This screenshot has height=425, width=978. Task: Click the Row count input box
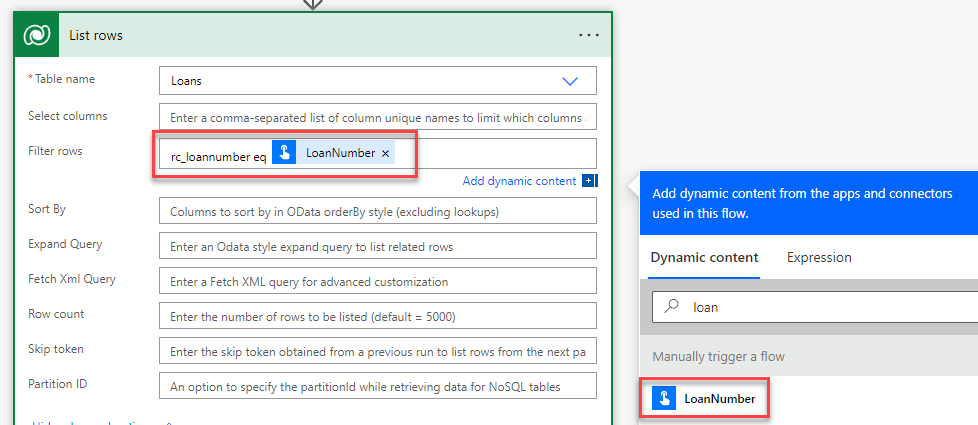[377, 317]
